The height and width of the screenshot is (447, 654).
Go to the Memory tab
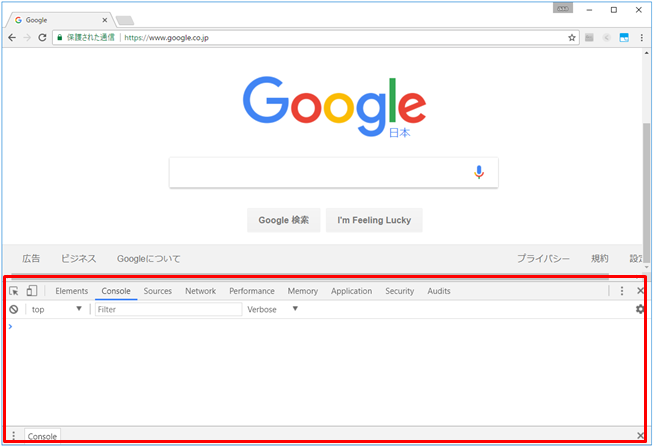coord(303,291)
